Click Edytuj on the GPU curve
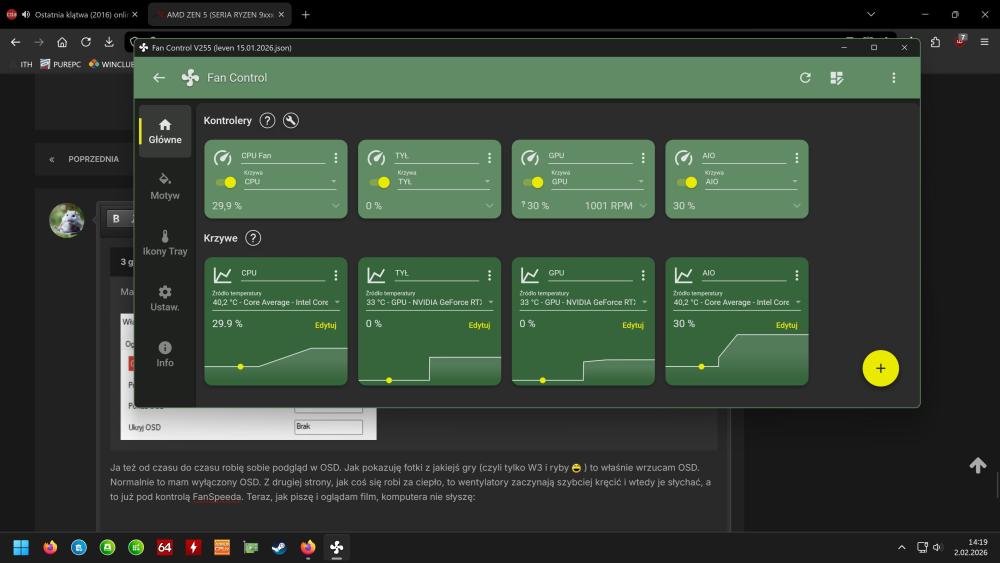 633,325
